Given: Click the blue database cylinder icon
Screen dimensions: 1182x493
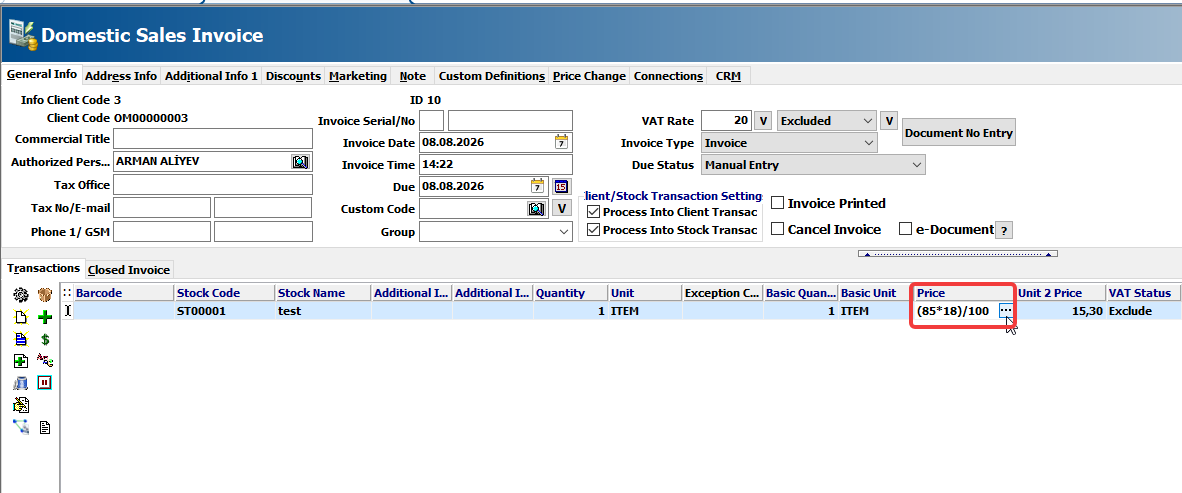Looking at the screenshot, I should tap(21, 383).
